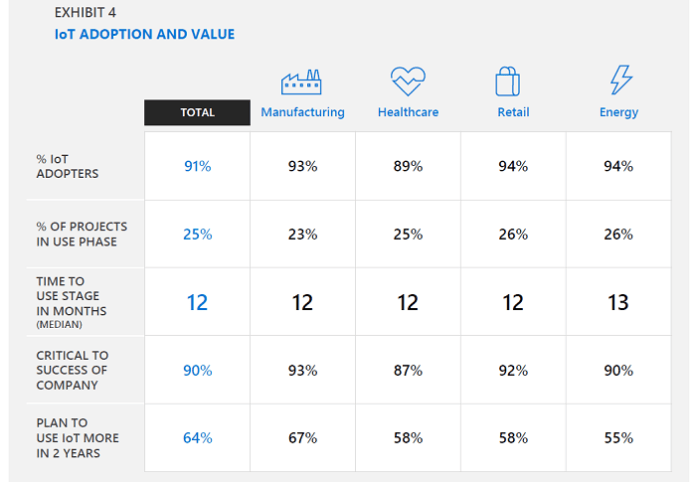This screenshot has height=482, width=696.
Task: Click the Healthcare column label
Action: tap(408, 112)
